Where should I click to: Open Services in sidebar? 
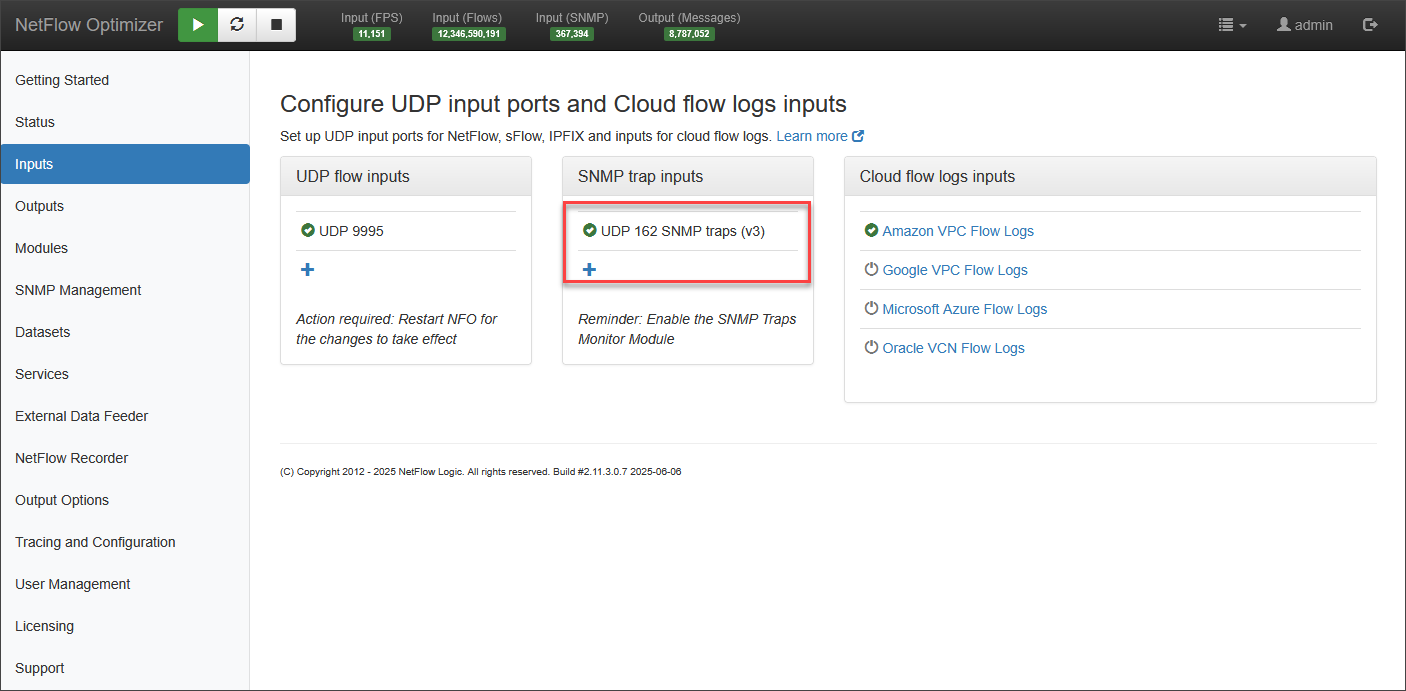coord(125,374)
